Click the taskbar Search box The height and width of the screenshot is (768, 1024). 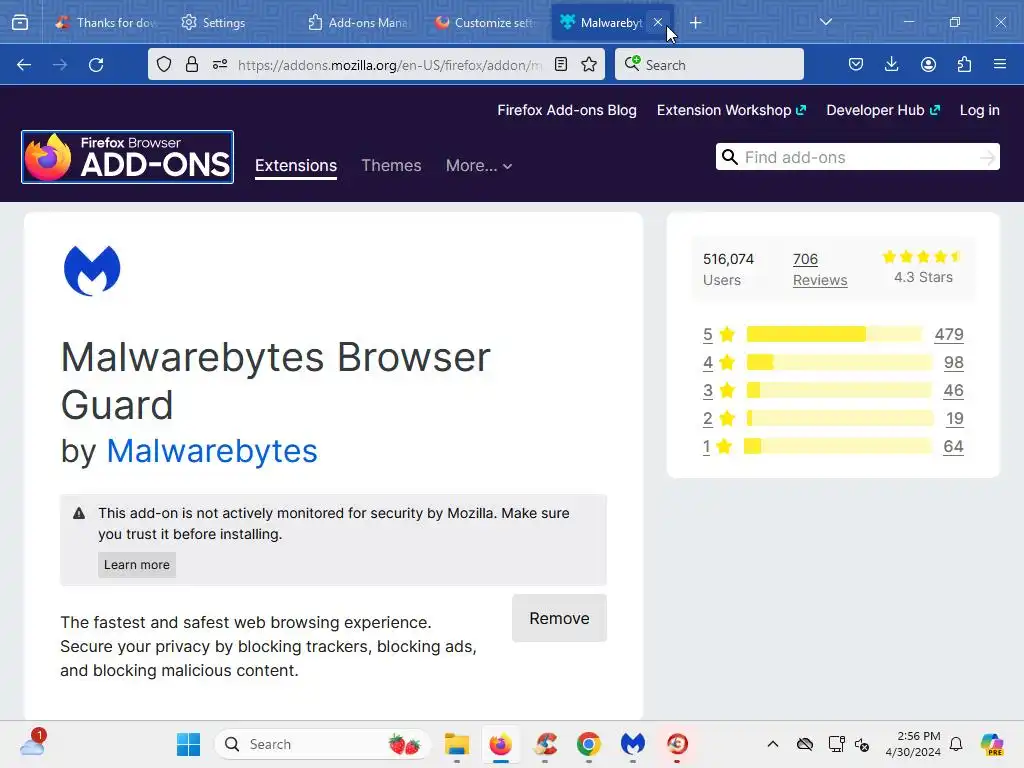(x=322, y=744)
